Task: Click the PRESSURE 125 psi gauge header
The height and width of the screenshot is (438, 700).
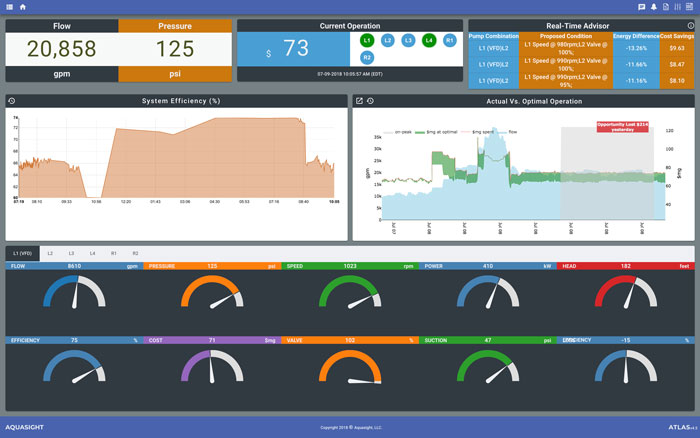Action: 212,266
